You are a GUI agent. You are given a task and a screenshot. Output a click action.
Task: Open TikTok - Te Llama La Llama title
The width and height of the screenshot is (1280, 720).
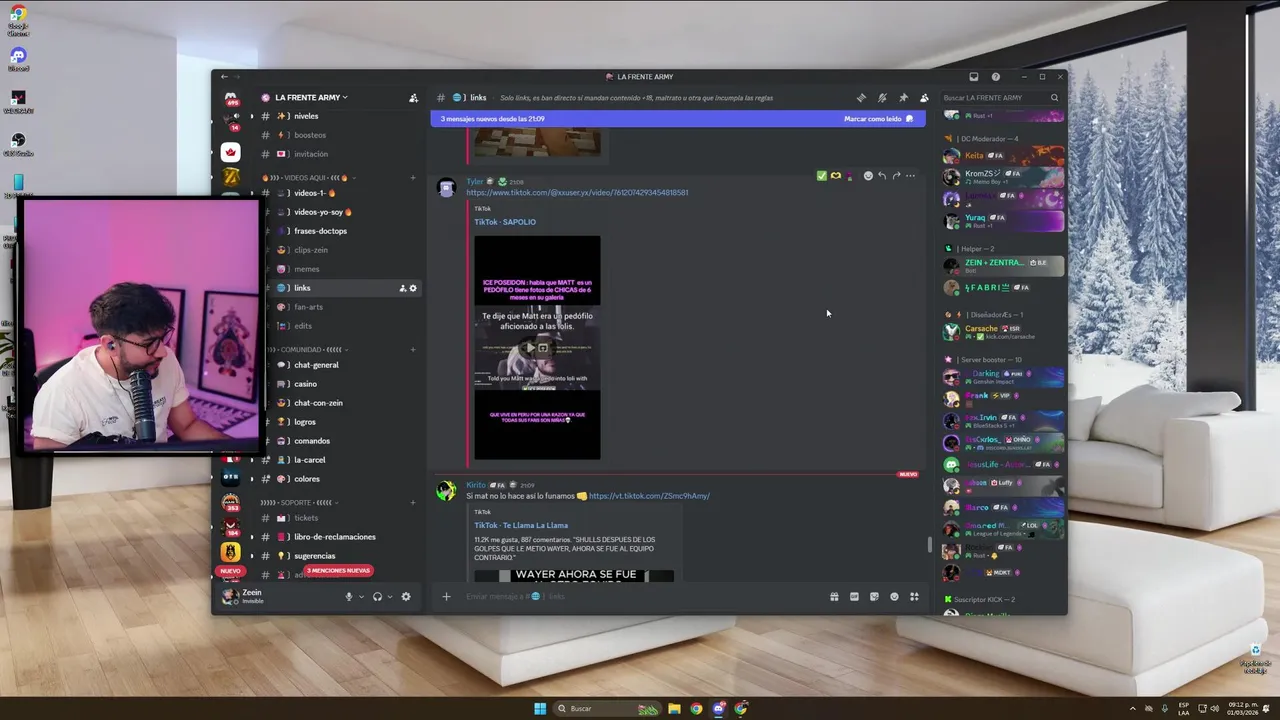pyautogui.click(x=521, y=525)
